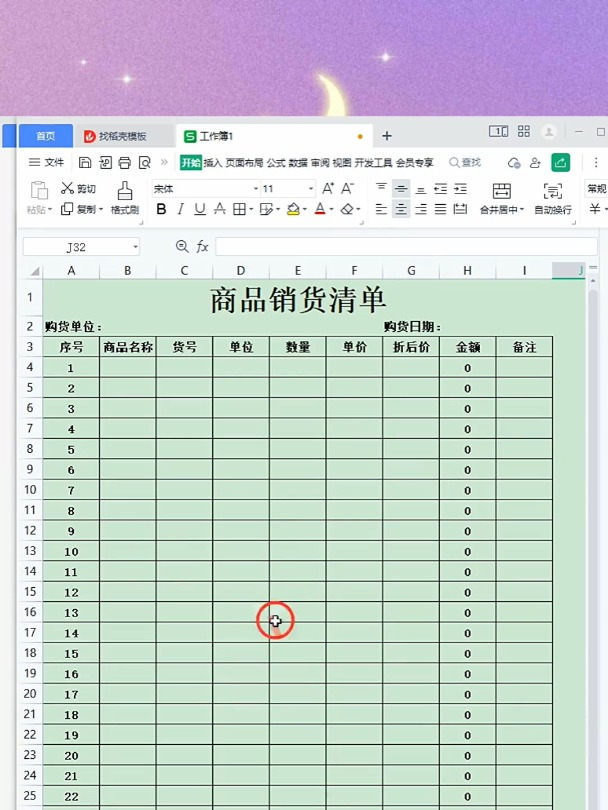Click the fx Insert Function button

click(x=202, y=247)
